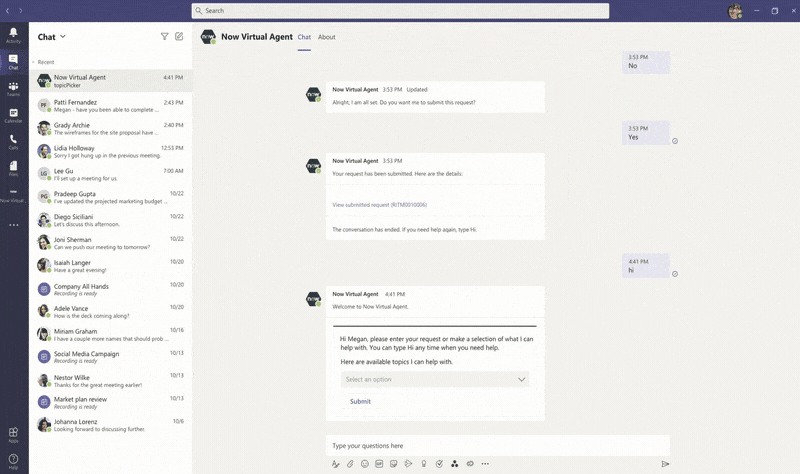
Task: Expand the Chat header dropdown chevron
Action: click(x=63, y=37)
